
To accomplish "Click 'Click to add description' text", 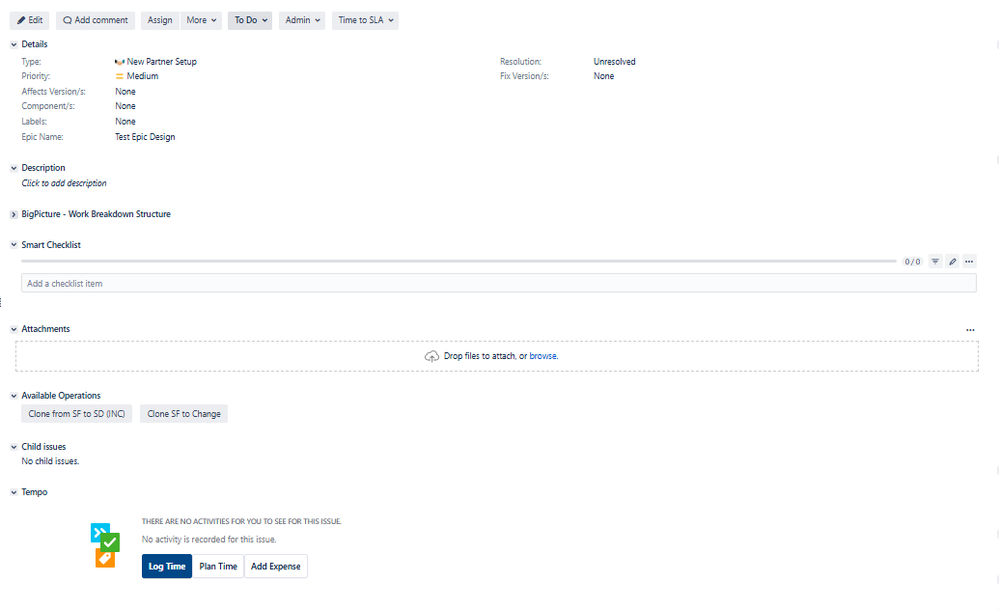I will pos(64,183).
